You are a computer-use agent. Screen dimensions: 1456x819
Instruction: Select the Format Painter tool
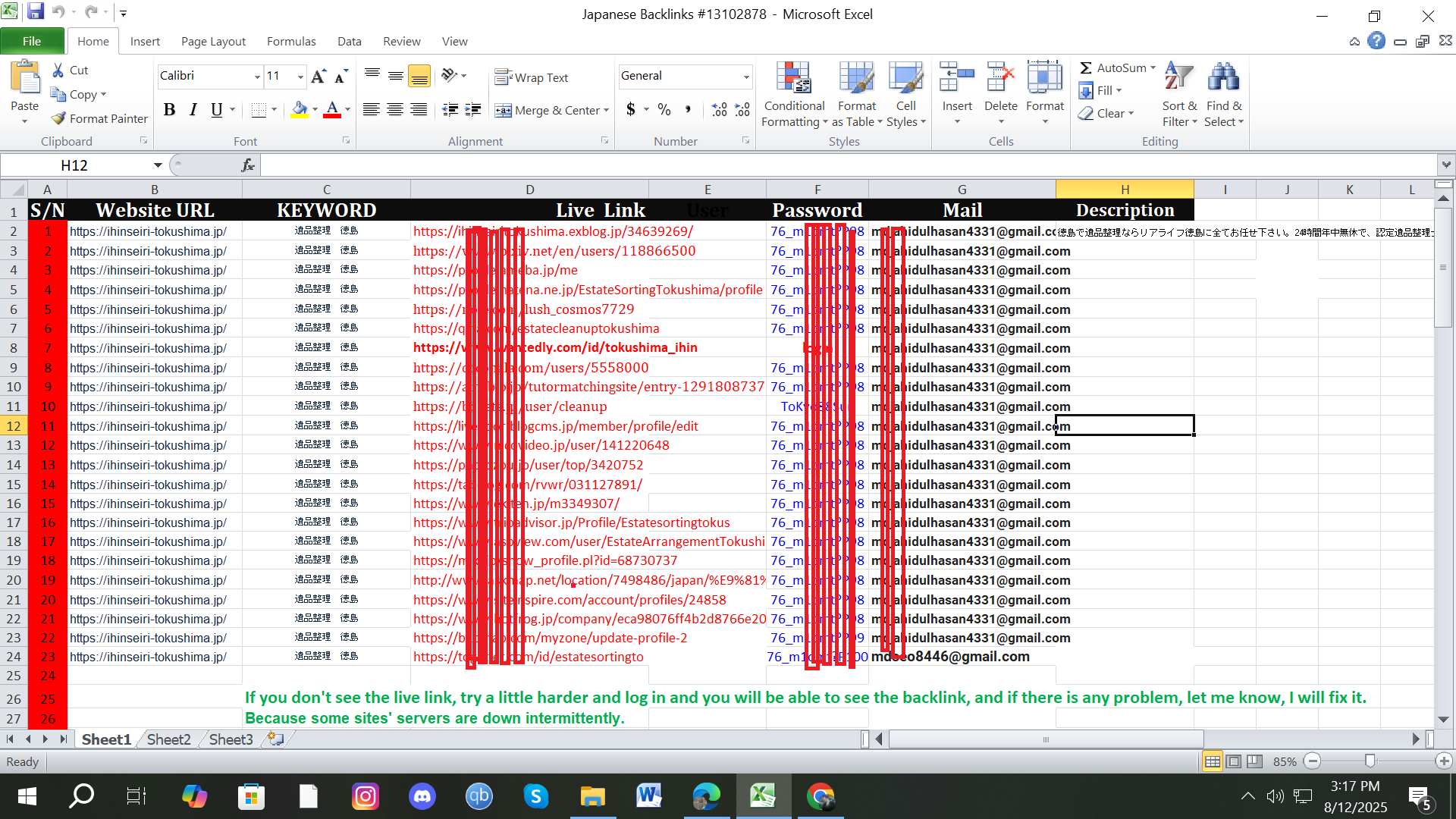pyautogui.click(x=99, y=118)
